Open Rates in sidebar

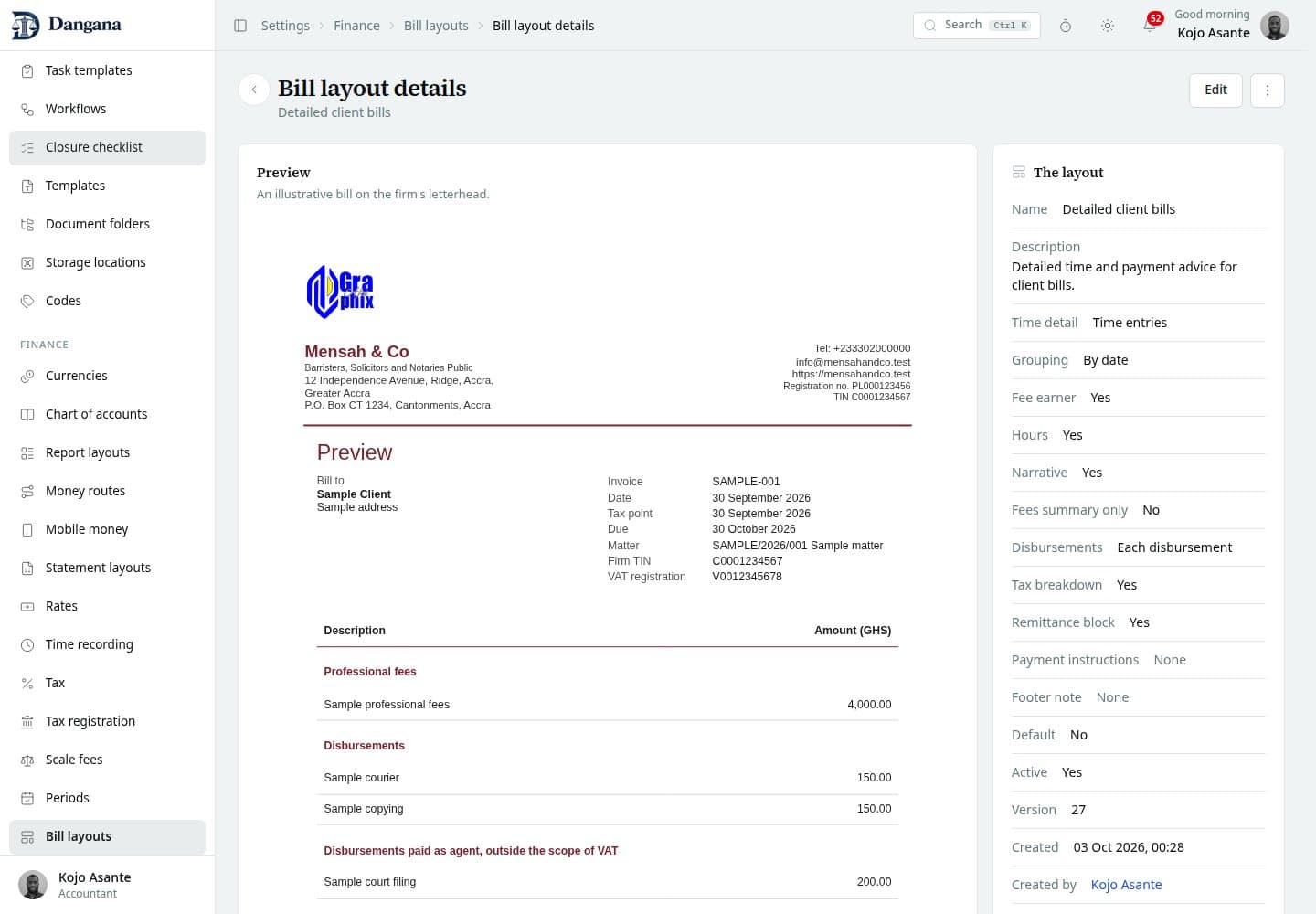pos(107,606)
